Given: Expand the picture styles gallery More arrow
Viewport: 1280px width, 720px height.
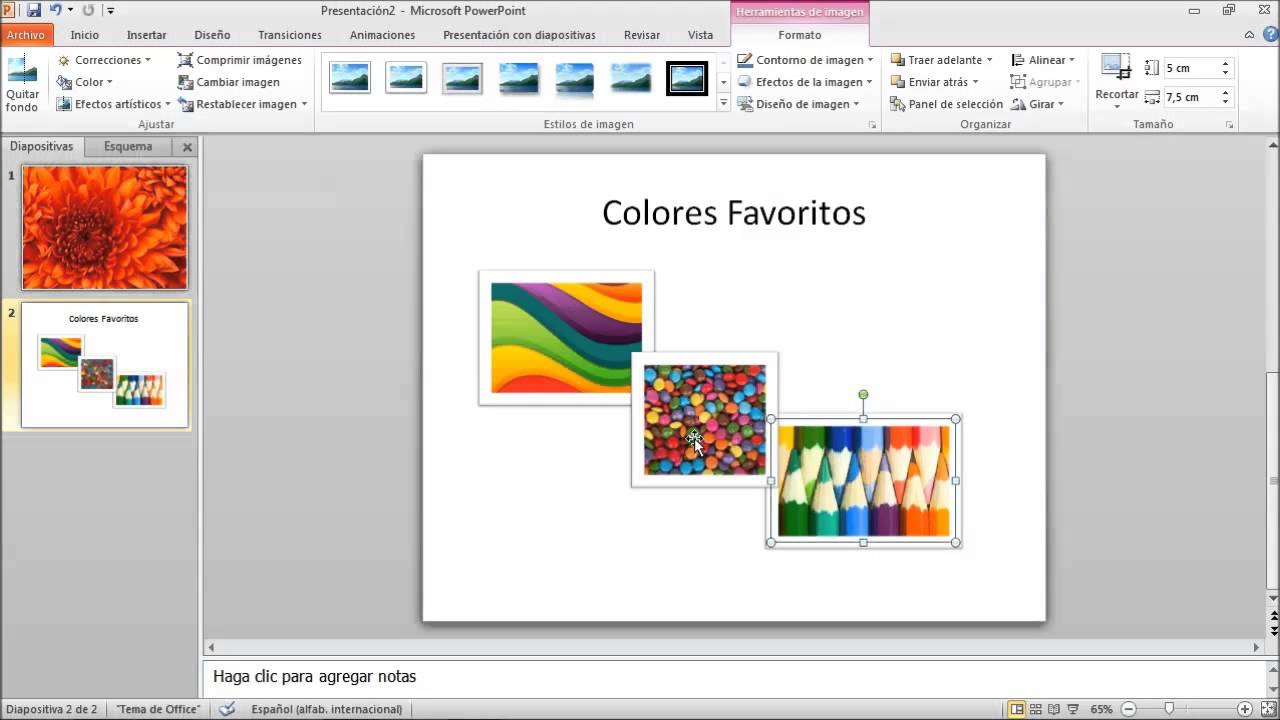Looking at the screenshot, I should (x=724, y=103).
